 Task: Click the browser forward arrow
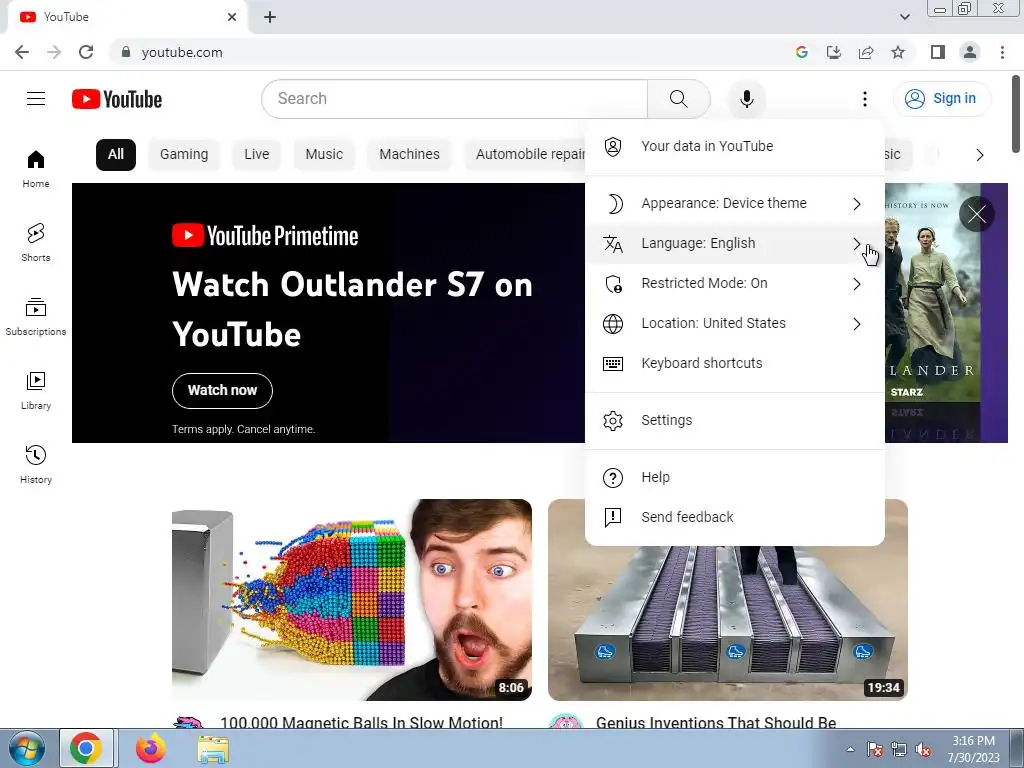(x=54, y=52)
